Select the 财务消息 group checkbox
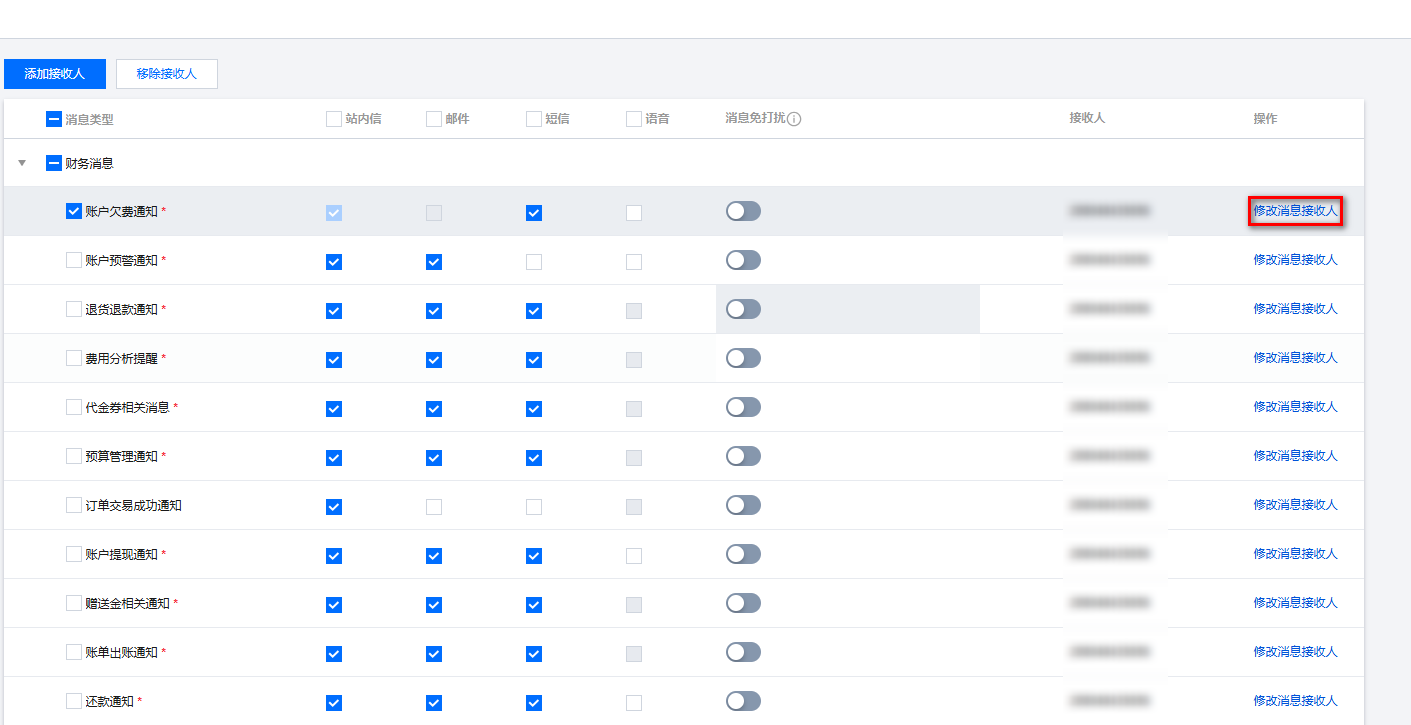 coord(54,163)
